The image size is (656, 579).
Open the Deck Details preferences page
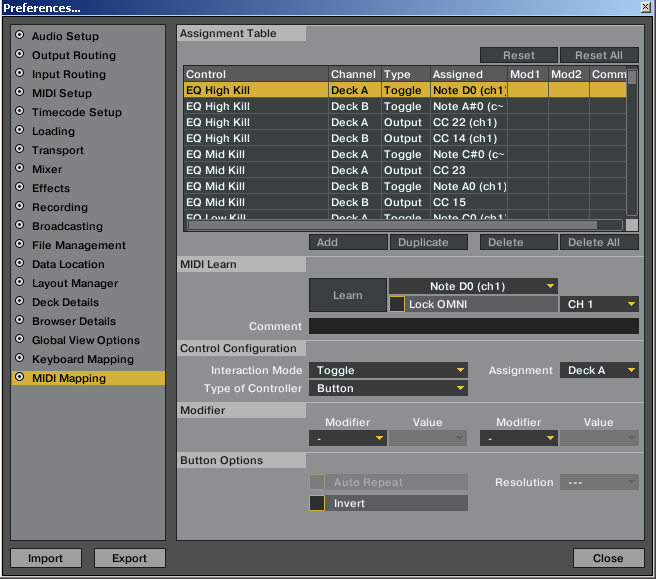click(65, 302)
